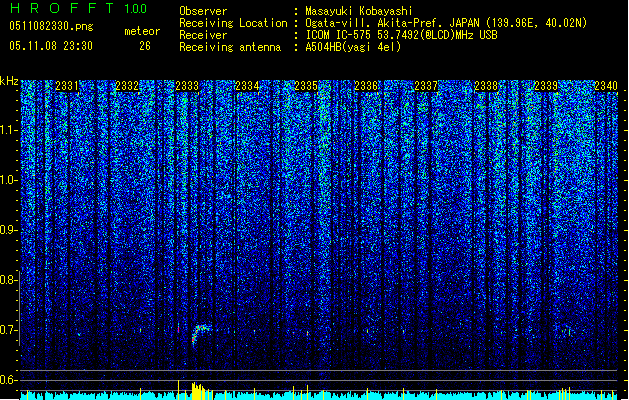The image size is (629, 400).
Task: Click observer name Masayuki Kobayashi
Action: [x=359, y=11]
